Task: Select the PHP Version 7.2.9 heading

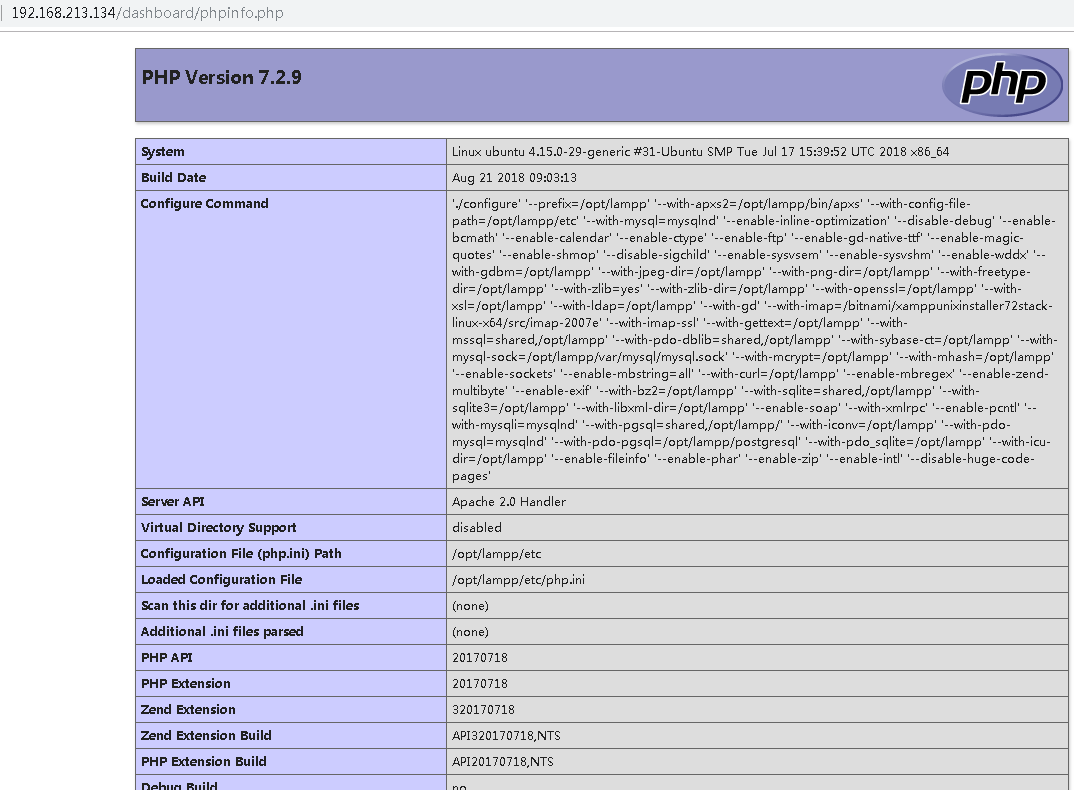Action: [x=221, y=77]
